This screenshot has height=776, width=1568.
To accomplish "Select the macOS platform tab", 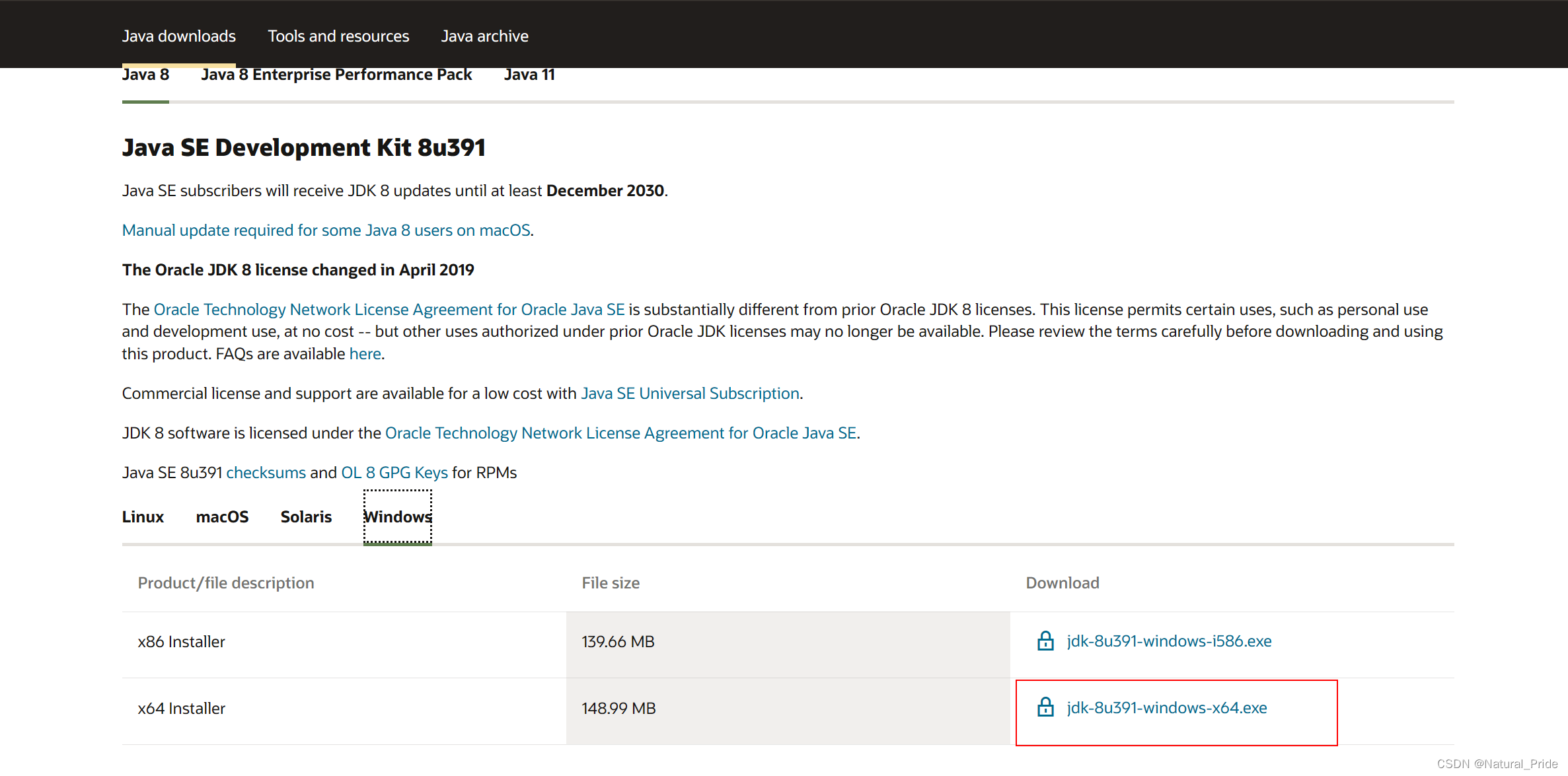I will (222, 517).
